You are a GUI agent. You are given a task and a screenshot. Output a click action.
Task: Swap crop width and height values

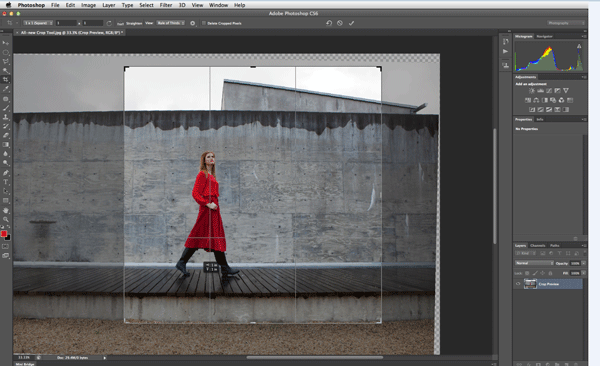(109, 23)
